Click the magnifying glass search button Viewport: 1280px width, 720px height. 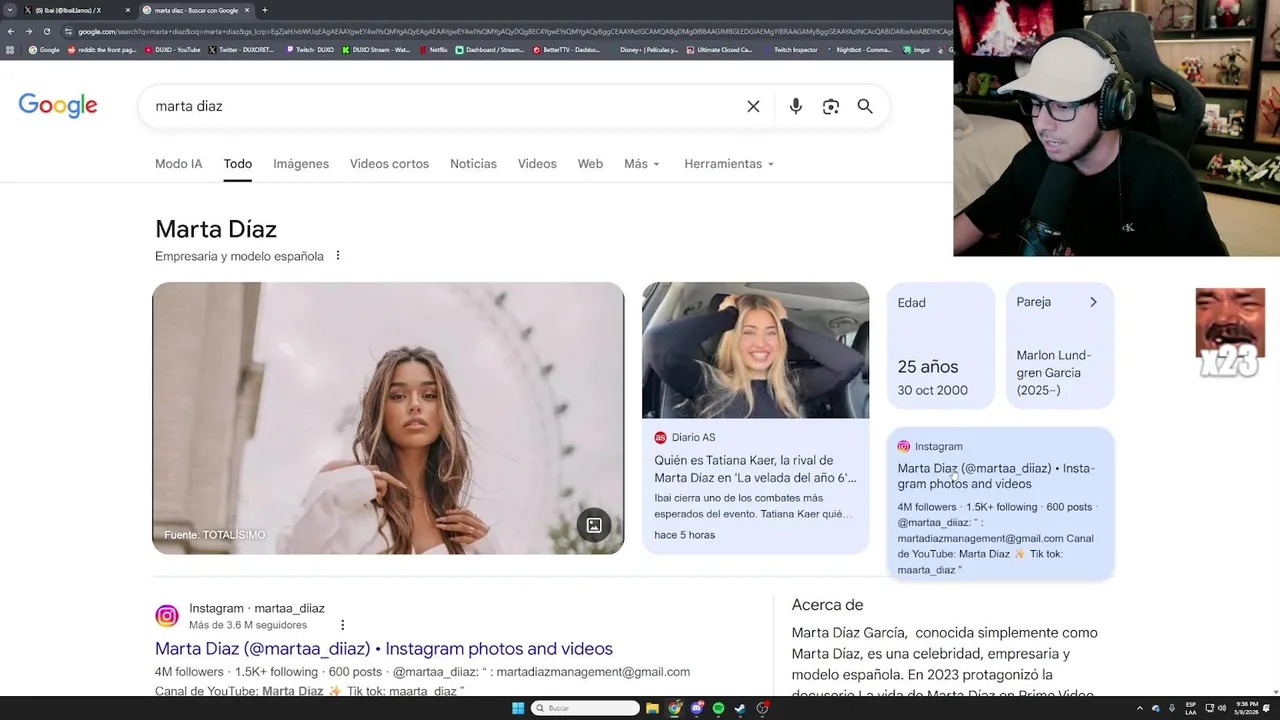tap(865, 106)
